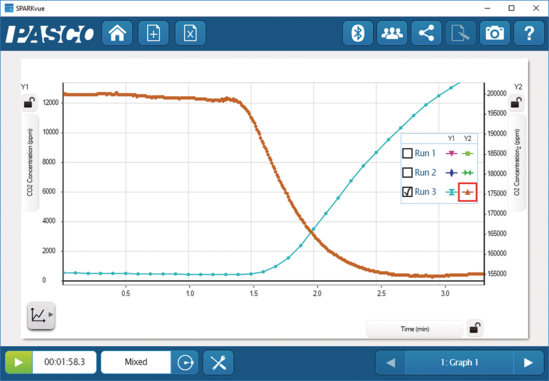The height and width of the screenshot is (381, 549).
Task: Open O2 Concentration axis measurement selector
Action: 517,162
